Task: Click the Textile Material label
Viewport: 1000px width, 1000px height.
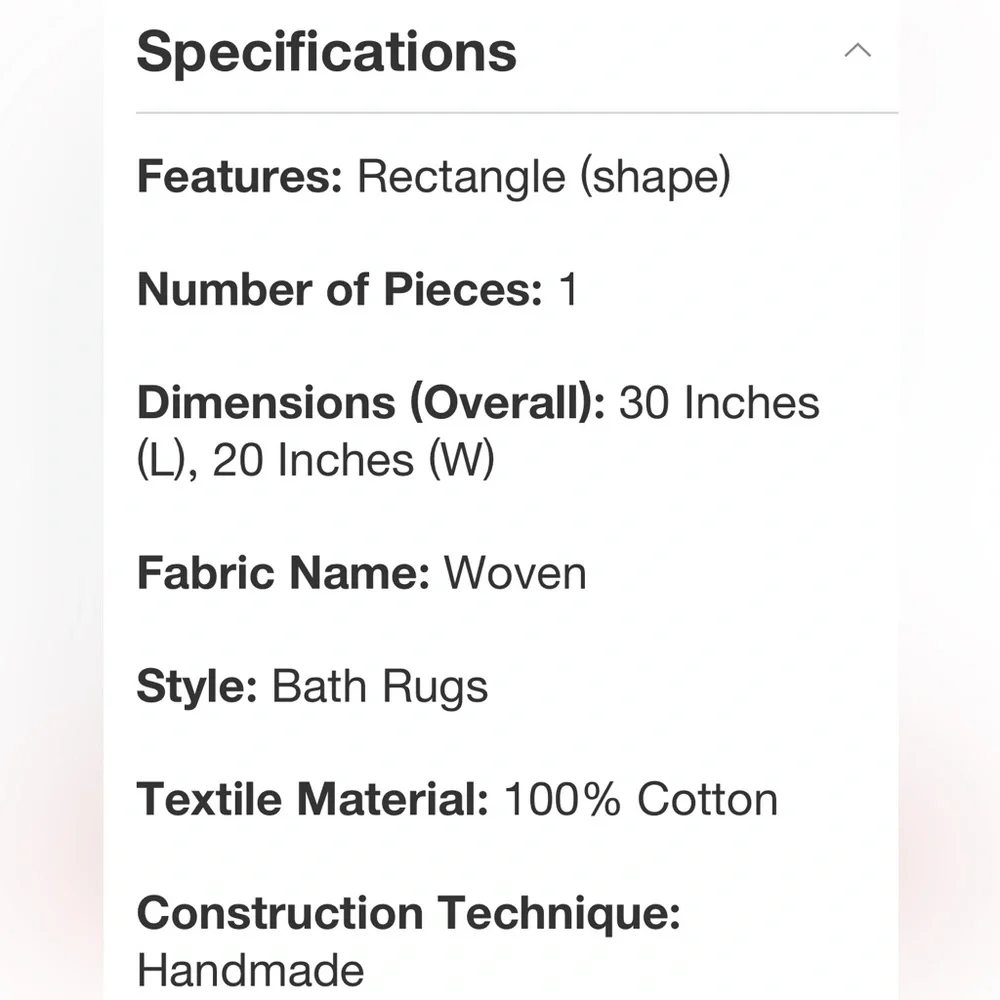Action: click(312, 799)
